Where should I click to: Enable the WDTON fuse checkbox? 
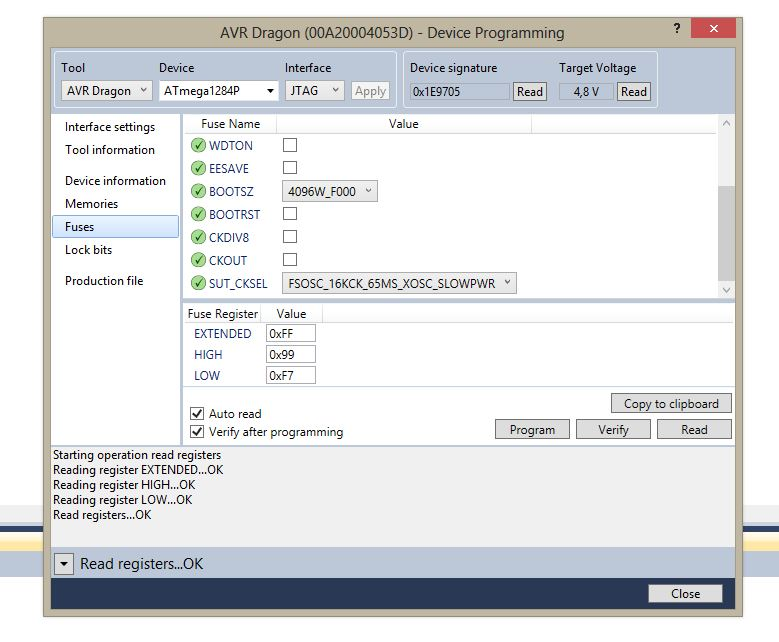point(290,145)
